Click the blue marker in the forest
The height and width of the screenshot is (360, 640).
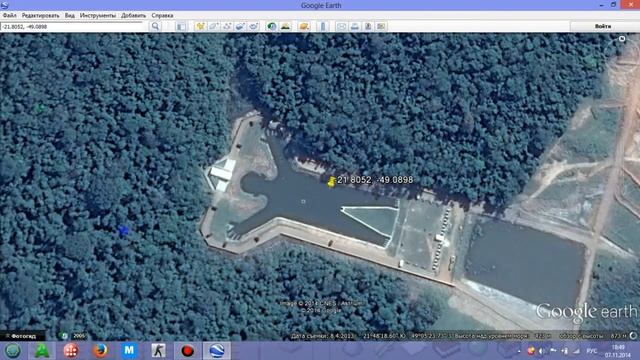click(x=123, y=231)
